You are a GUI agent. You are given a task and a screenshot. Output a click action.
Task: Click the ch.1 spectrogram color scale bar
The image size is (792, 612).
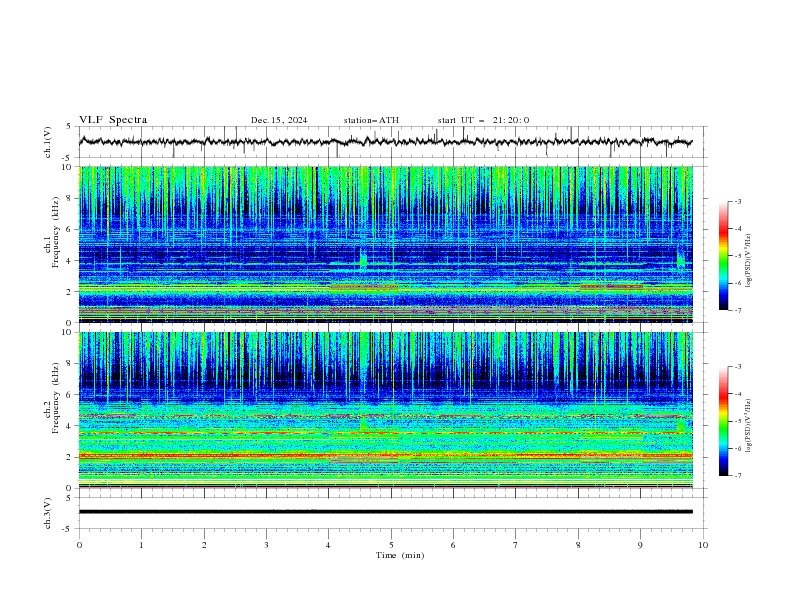click(x=723, y=256)
